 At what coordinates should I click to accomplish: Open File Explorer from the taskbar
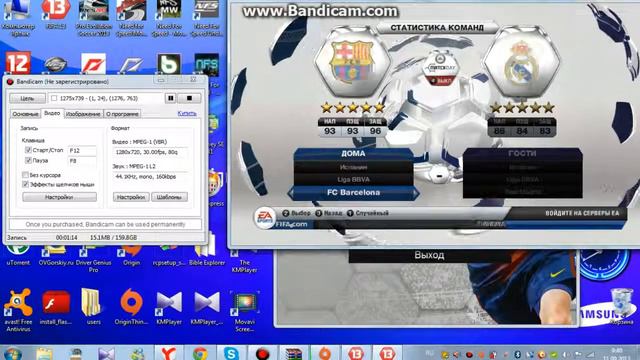[x=44, y=353]
